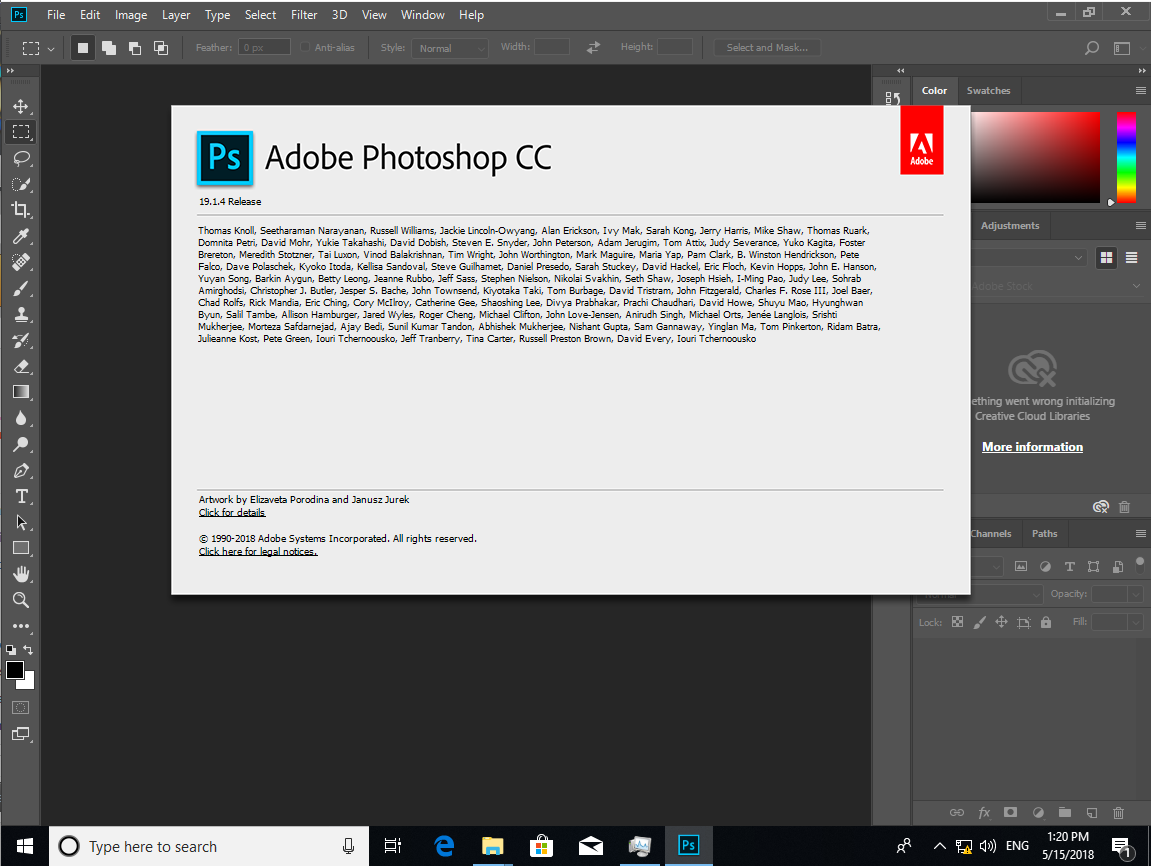Image resolution: width=1151 pixels, height=866 pixels.
Task: Reset default foreground and background colors
Action: 10,650
